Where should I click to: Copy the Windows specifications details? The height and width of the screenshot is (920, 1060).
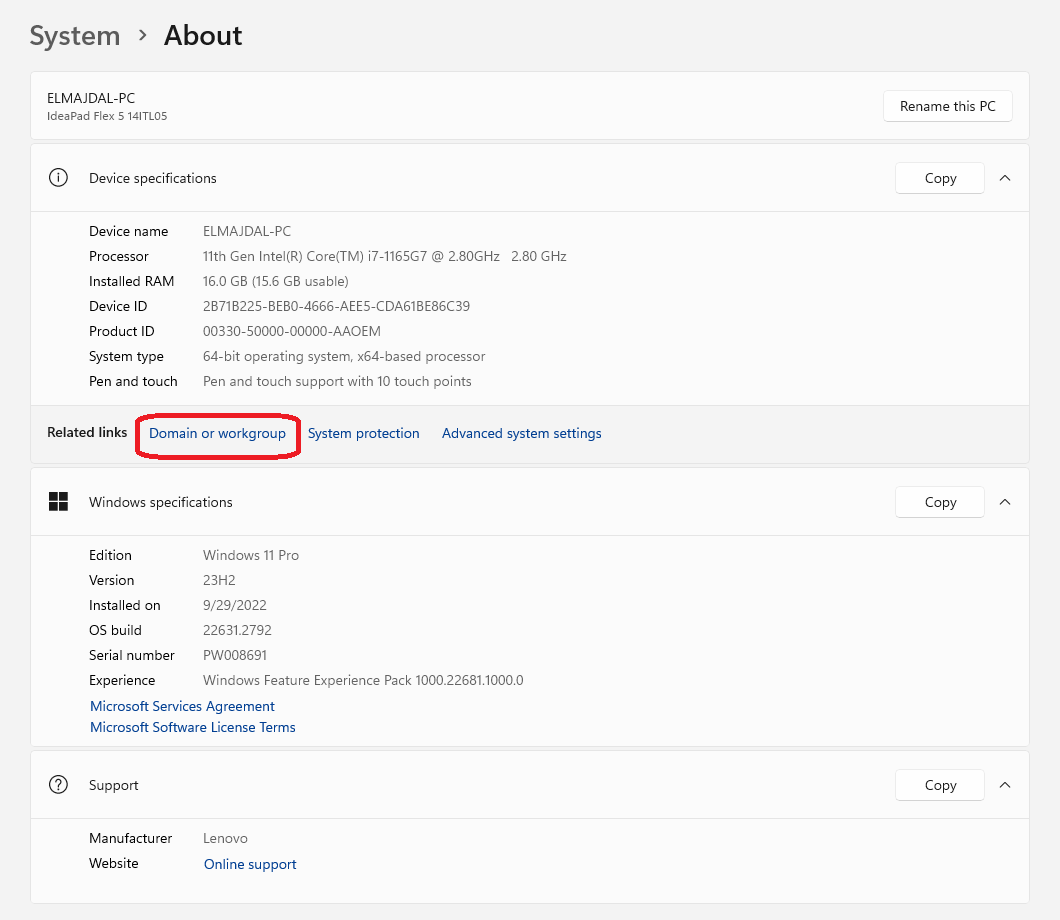(x=939, y=501)
